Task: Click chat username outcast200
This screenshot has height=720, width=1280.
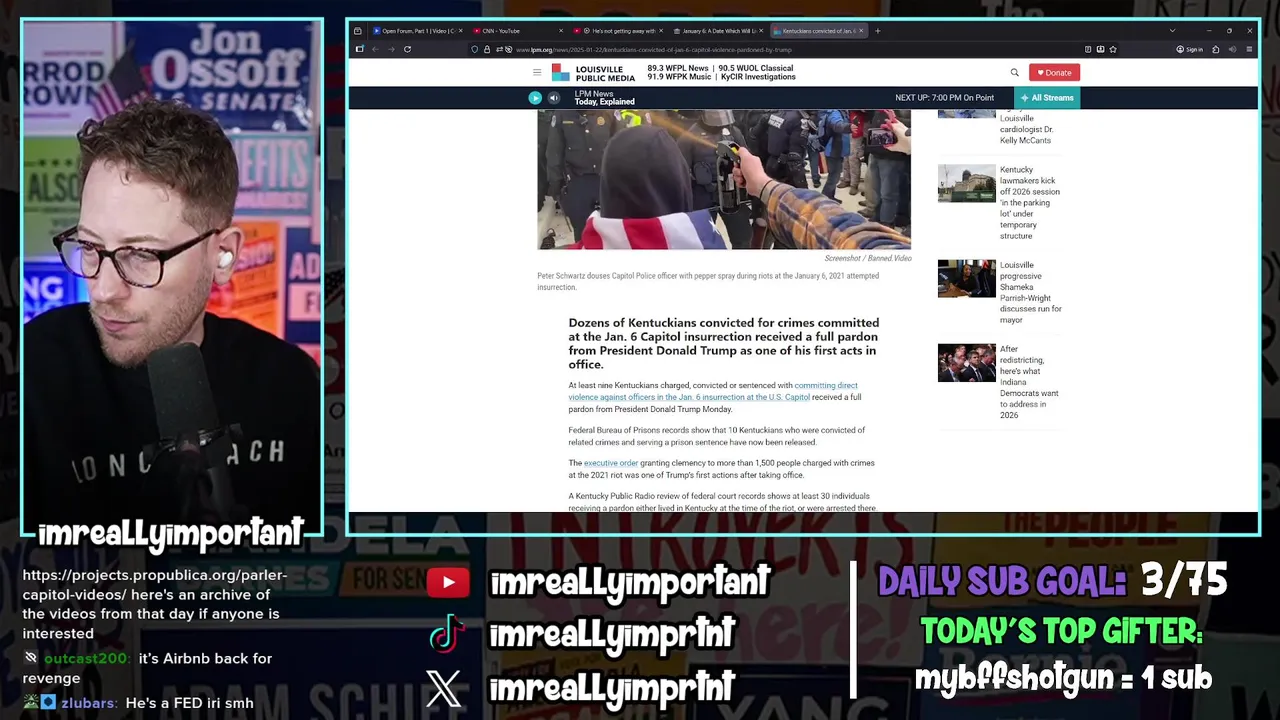Action: [87, 658]
